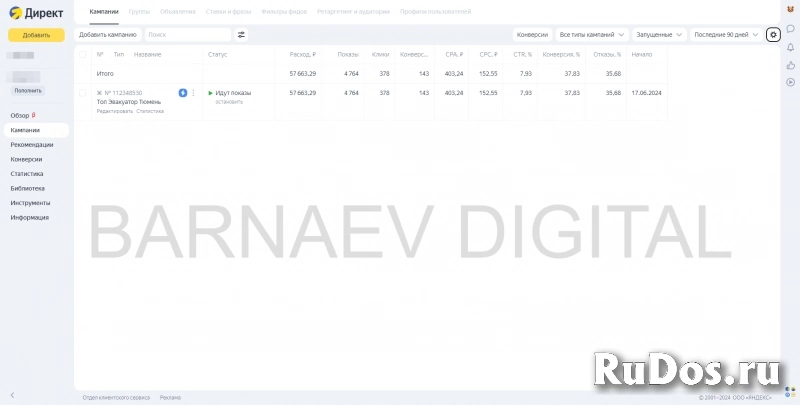Viewport: 800px width, 405px height.
Task: Click the Итого totals row label
Action: coord(105,74)
